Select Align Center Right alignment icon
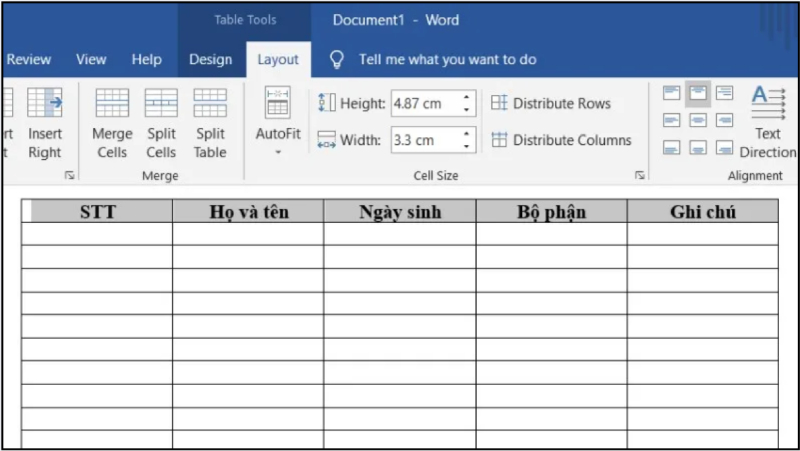Image resolution: width=800 pixels, height=451 pixels. 724,120
